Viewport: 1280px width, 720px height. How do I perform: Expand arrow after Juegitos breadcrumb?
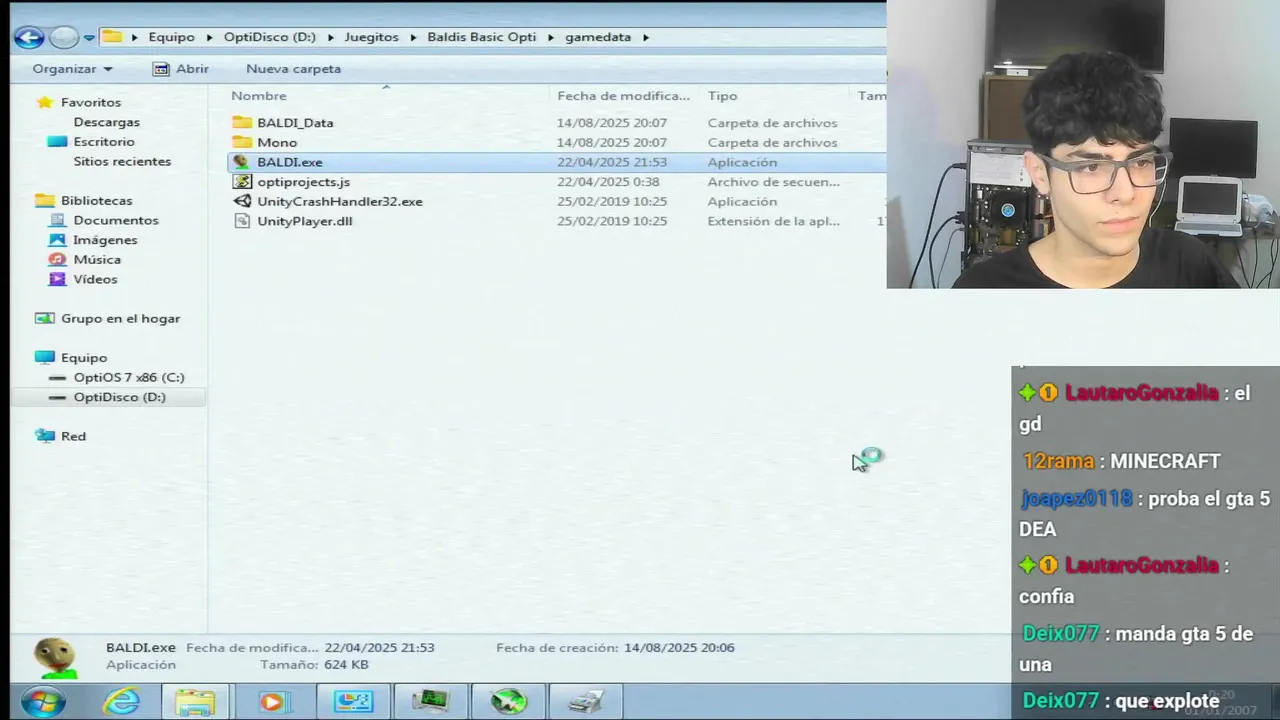413,37
